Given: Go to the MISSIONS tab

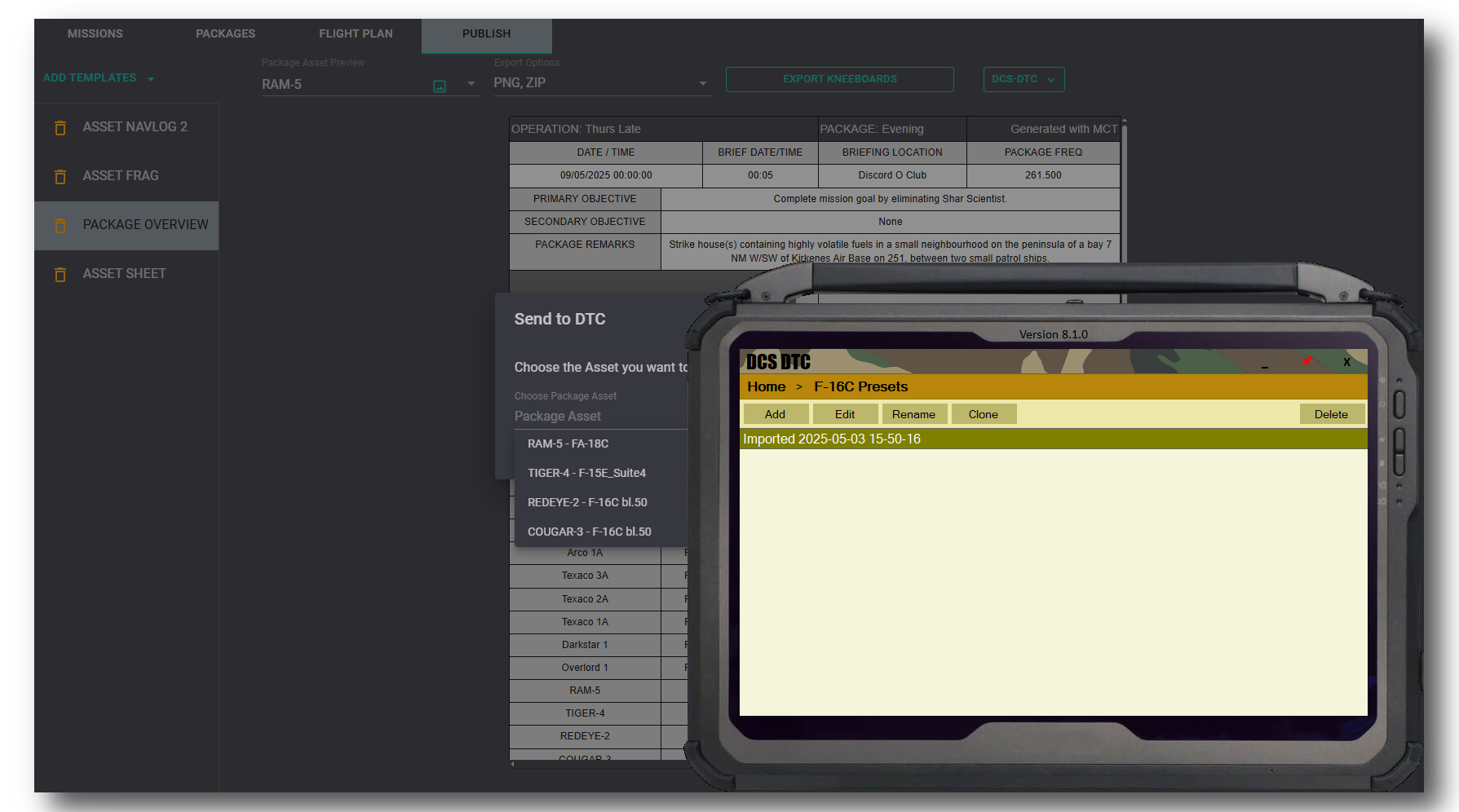Looking at the screenshot, I should pos(95,33).
